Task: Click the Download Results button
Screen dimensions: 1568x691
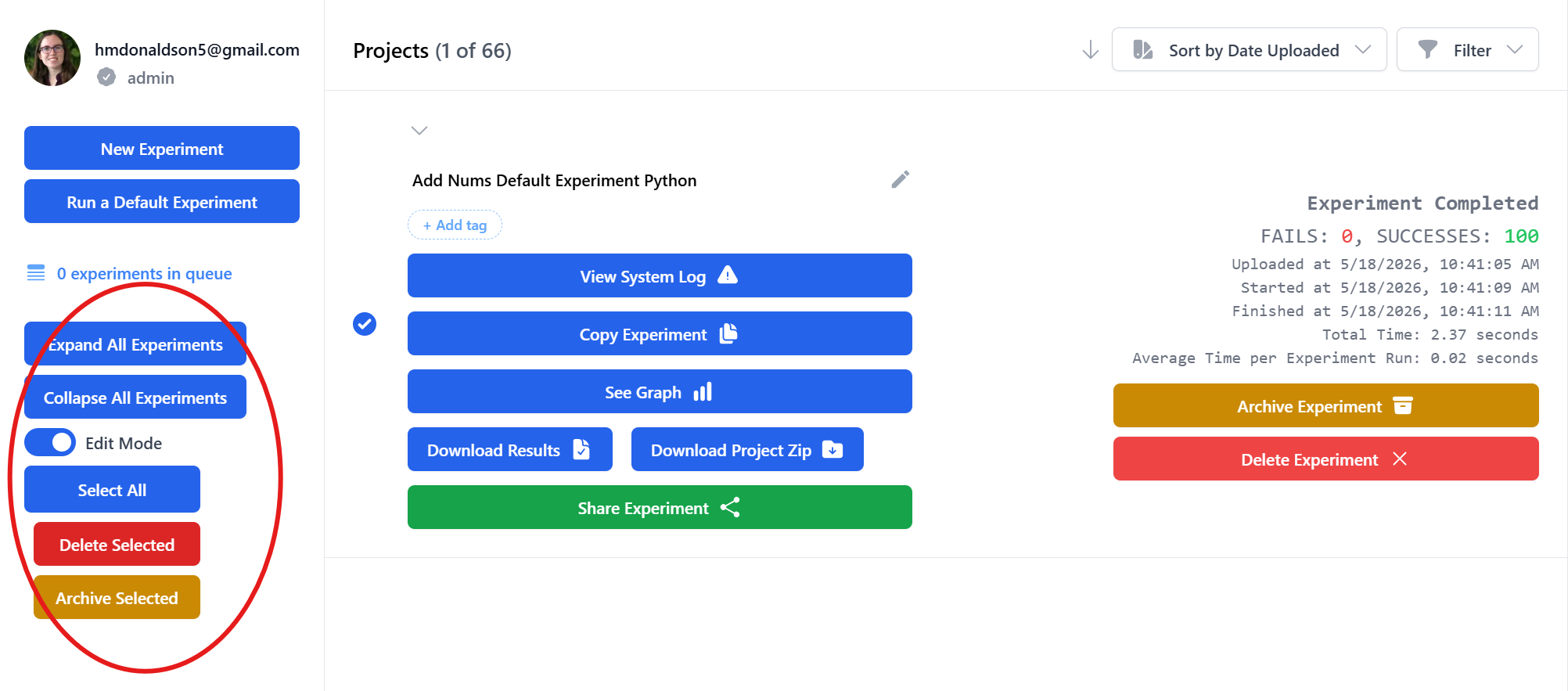Action: pyautogui.click(x=509, y=449)
